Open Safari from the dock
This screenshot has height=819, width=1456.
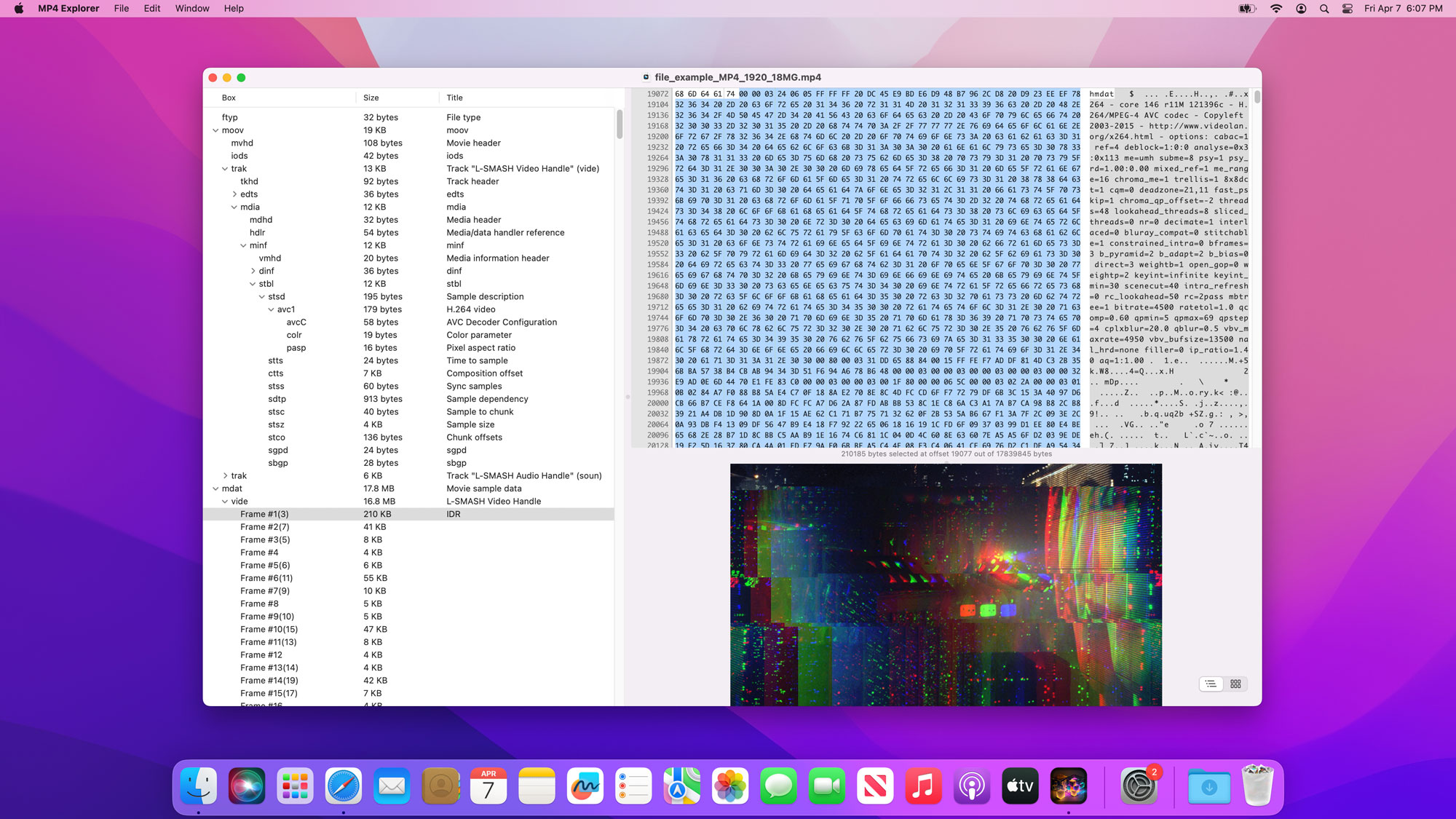tap(344, 786)
